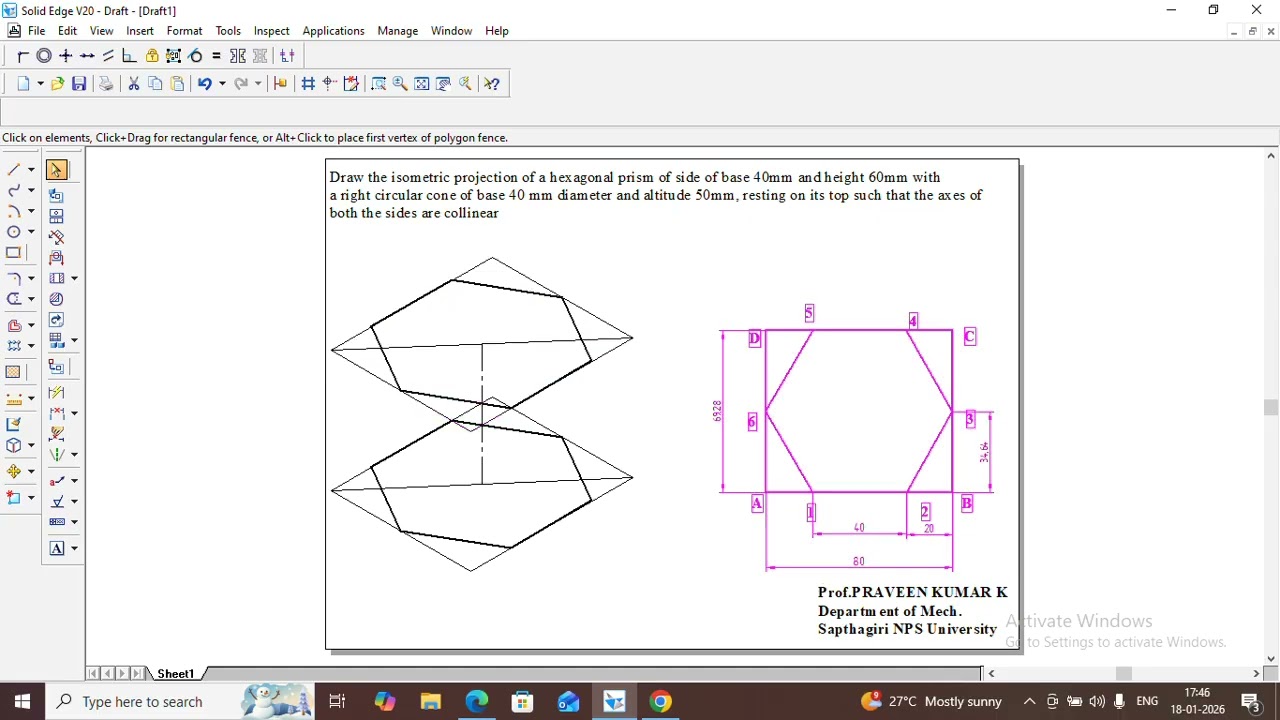Screen dimensions: 1280x720
Task: Save the draft file
Action: tap(79, 84)
